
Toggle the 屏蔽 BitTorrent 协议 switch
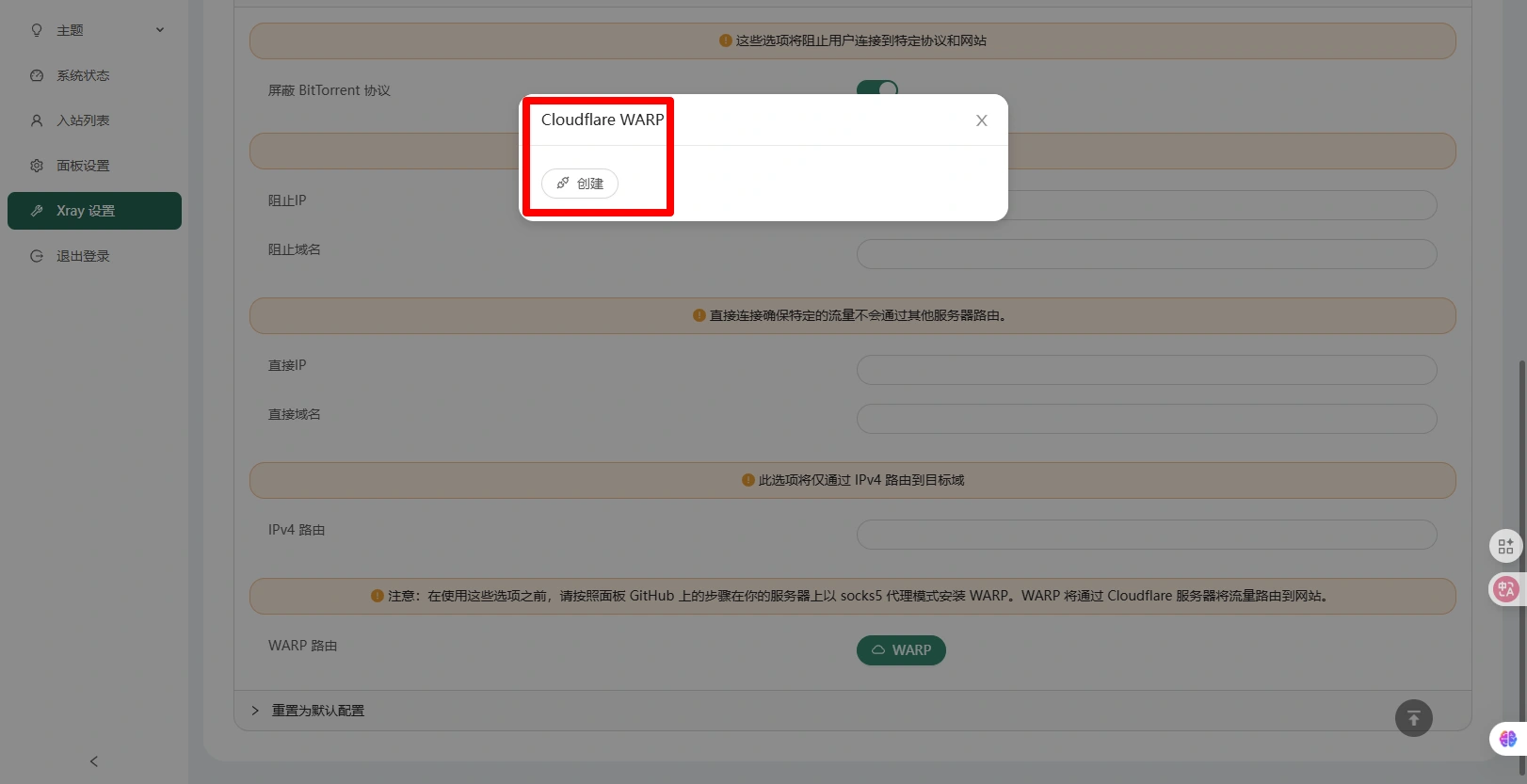(876, 88)
